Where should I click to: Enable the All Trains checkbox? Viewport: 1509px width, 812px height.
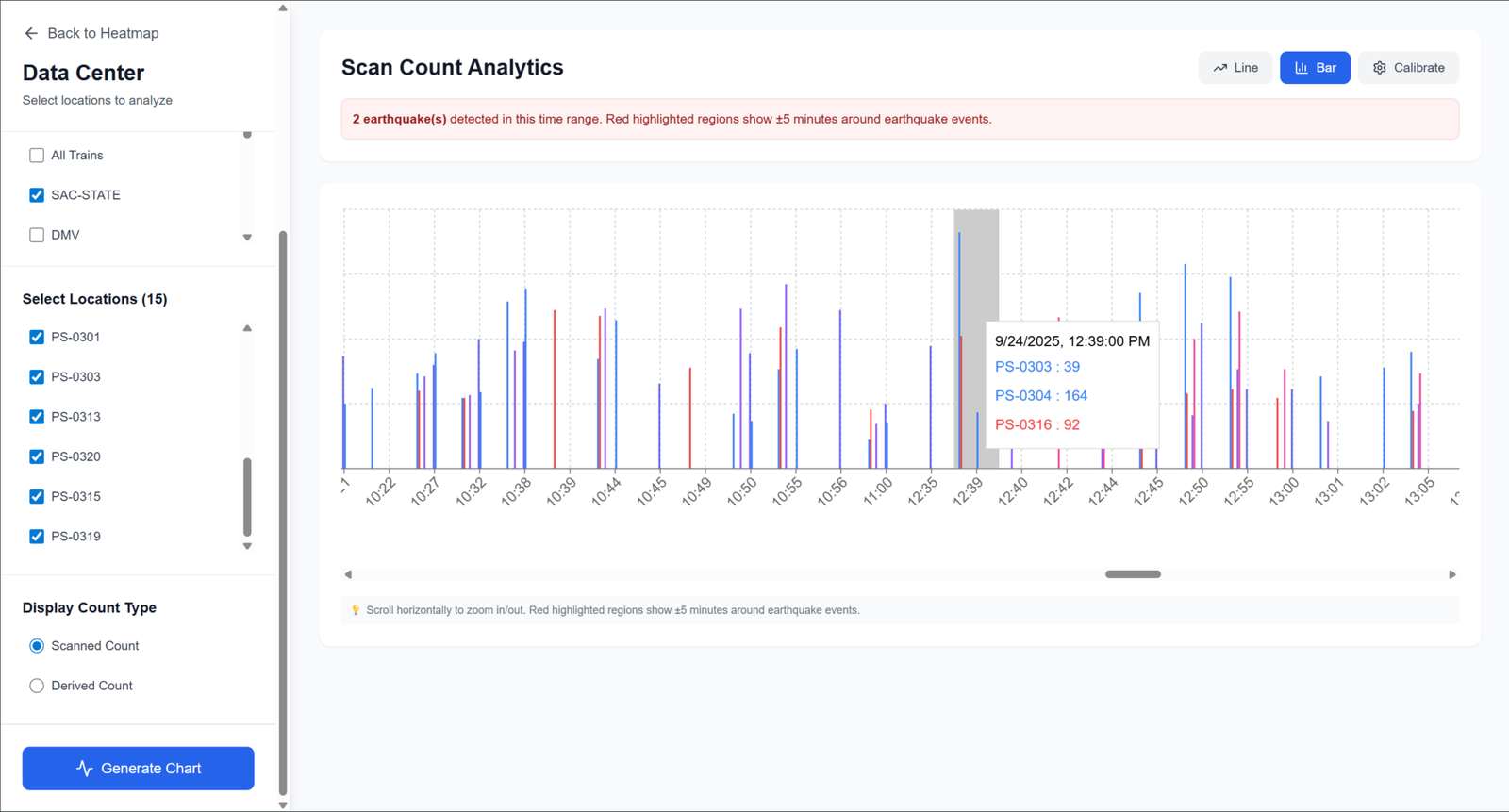coord(37,156)
